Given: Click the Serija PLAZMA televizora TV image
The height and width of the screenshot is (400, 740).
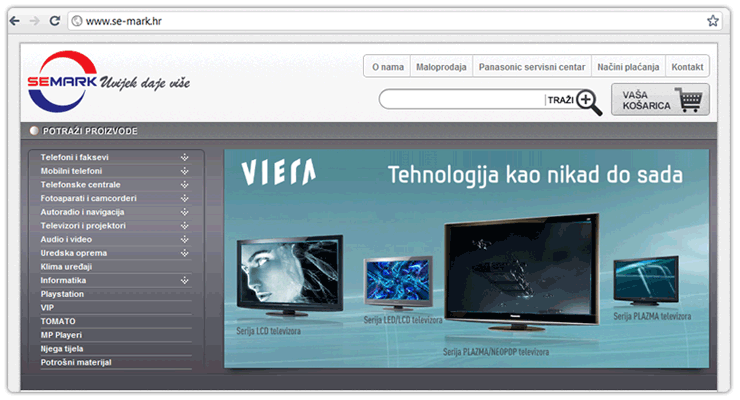Looking at the screenshot, I should point(646,281).
